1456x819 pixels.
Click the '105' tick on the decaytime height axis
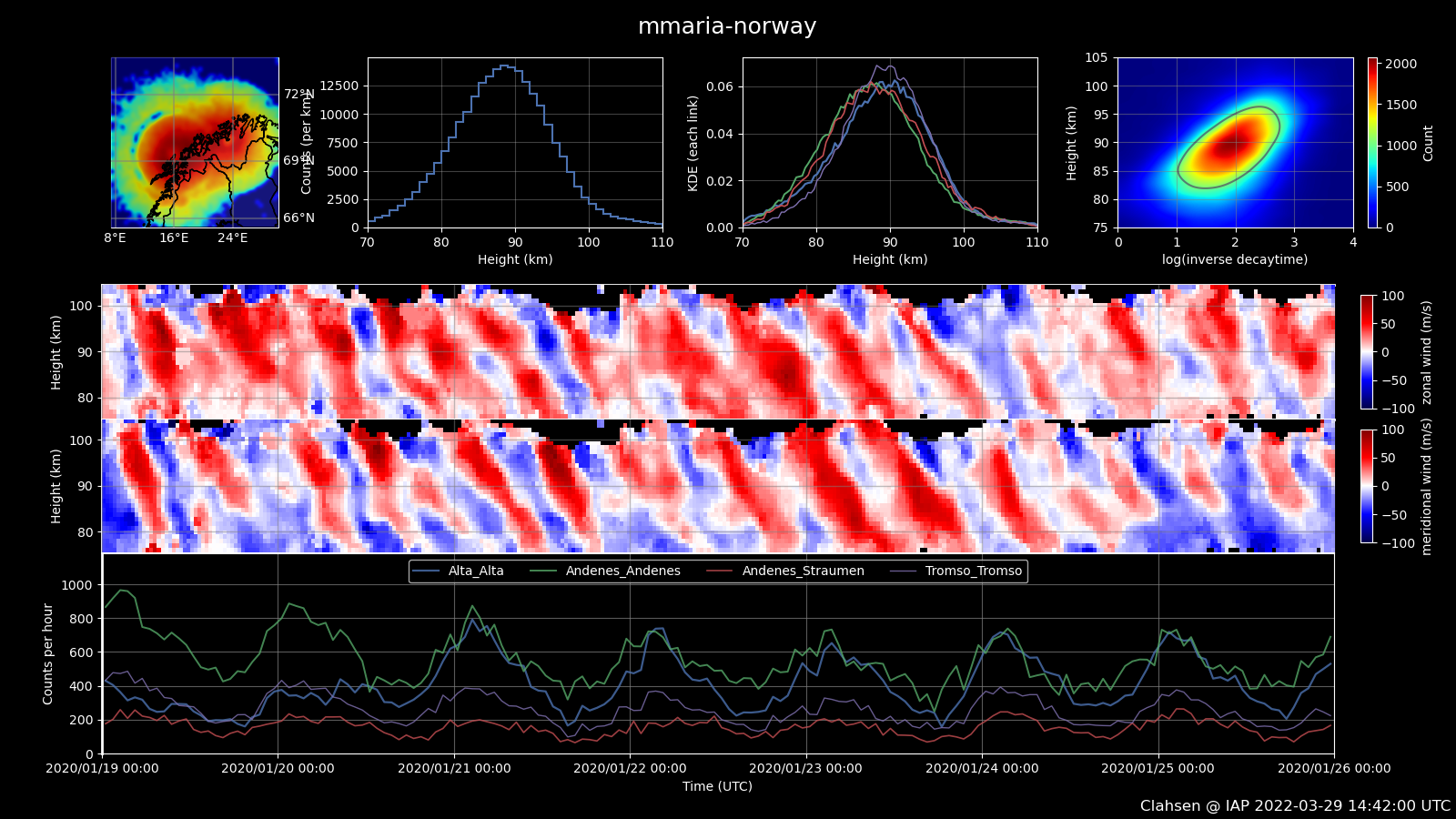point(1096,57)
